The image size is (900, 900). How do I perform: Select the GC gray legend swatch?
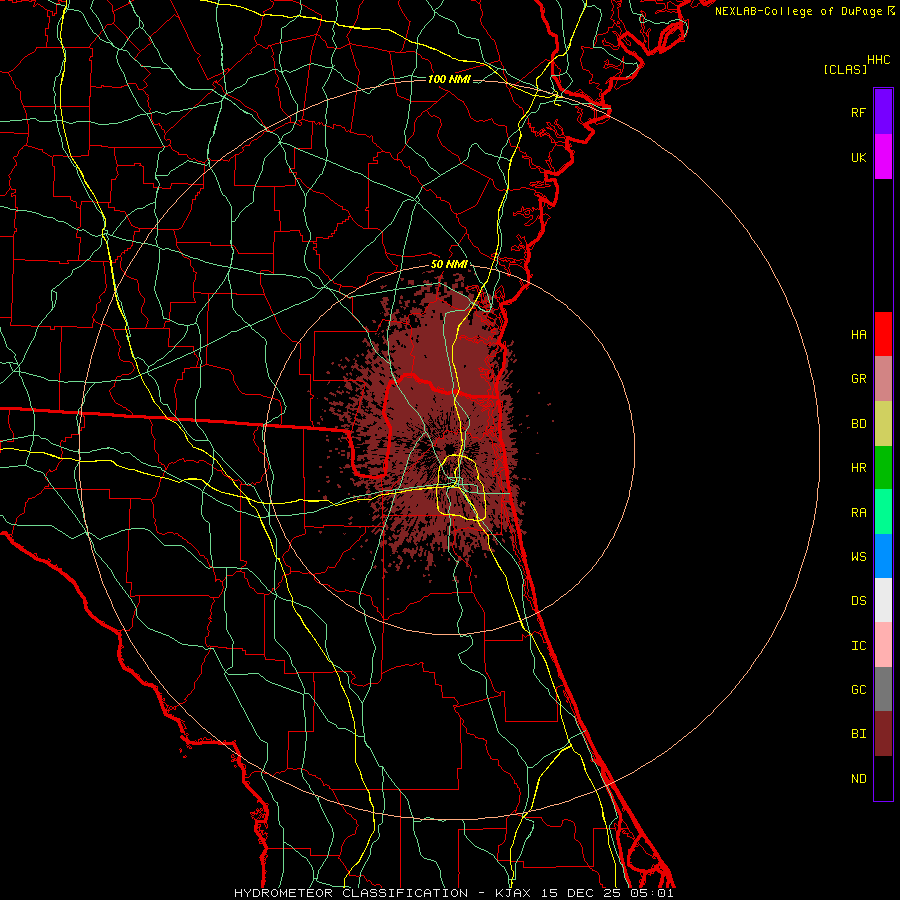click(883, 689)
